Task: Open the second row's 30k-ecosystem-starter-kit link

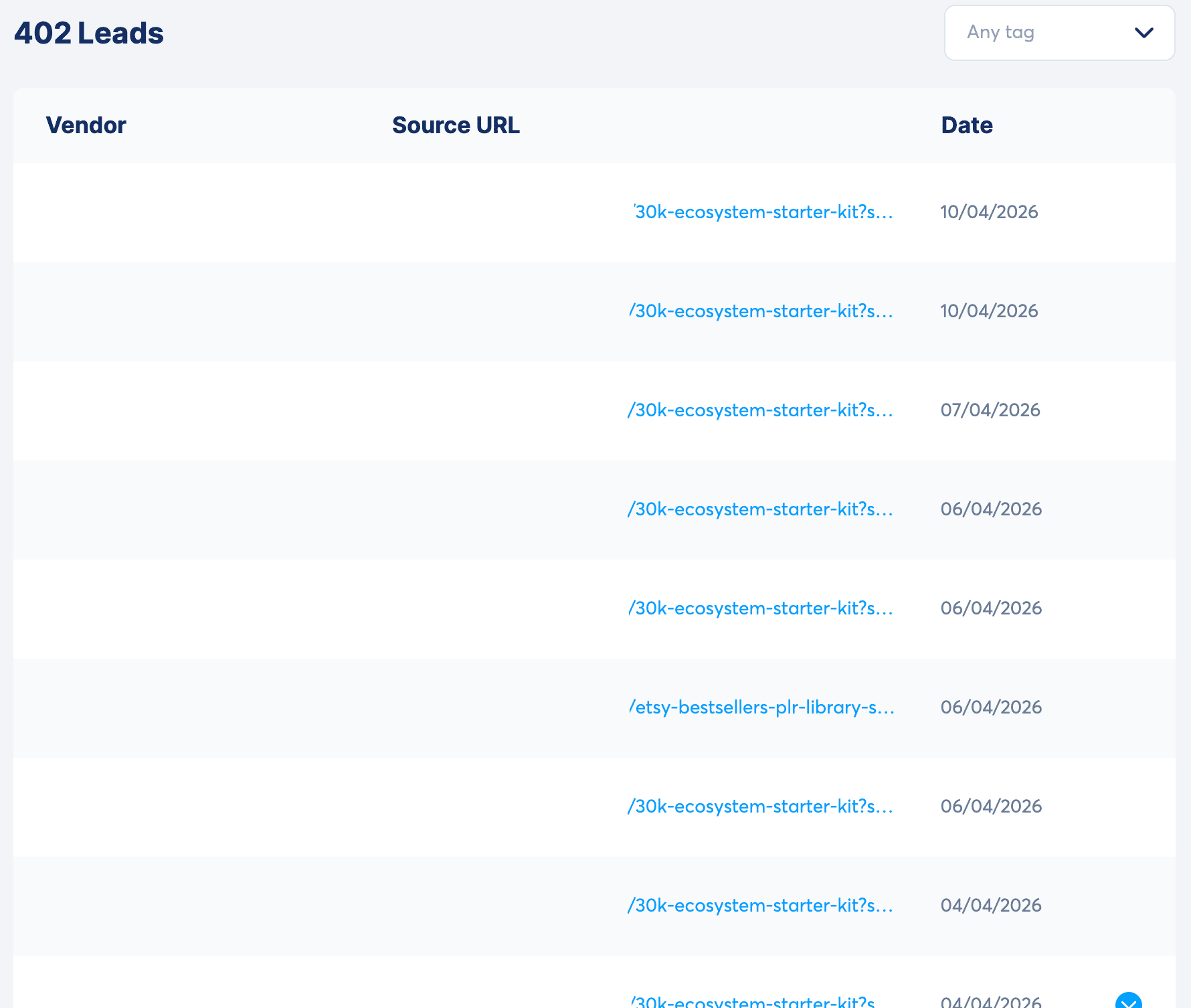Action: pos(761,311)
